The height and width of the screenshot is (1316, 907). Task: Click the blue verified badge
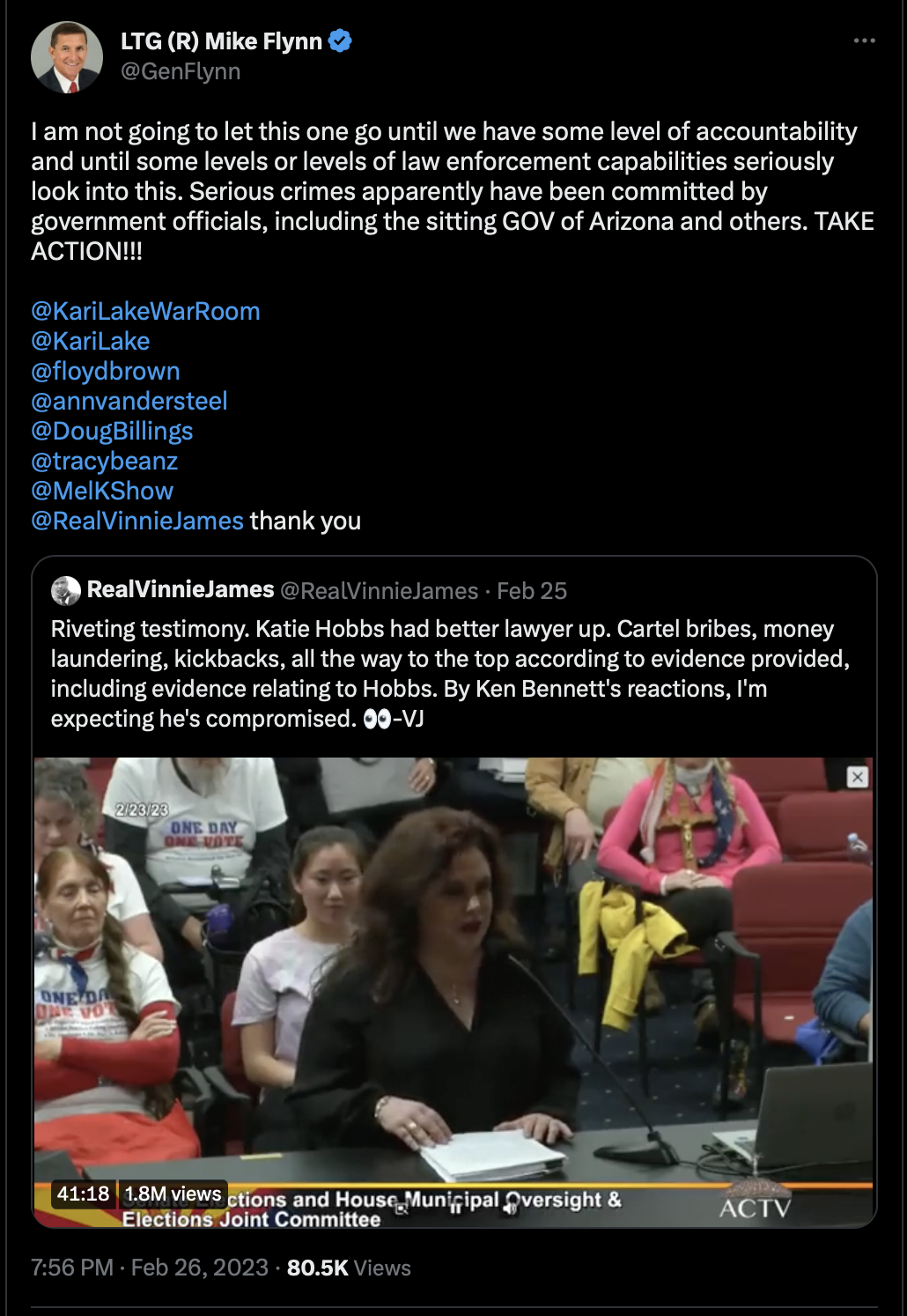(340, 41)
